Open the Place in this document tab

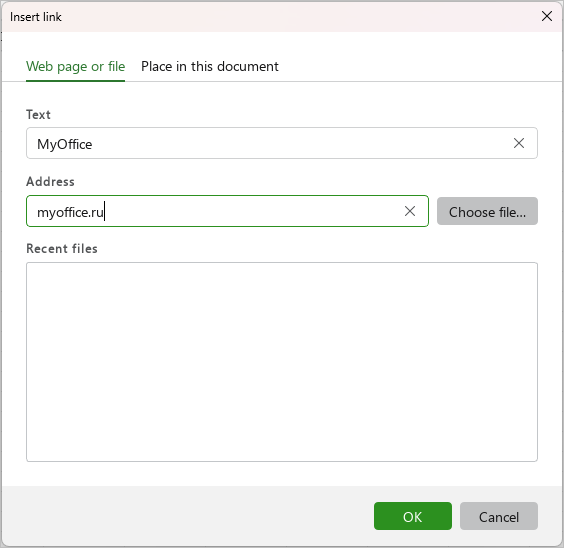click(210, 67)
